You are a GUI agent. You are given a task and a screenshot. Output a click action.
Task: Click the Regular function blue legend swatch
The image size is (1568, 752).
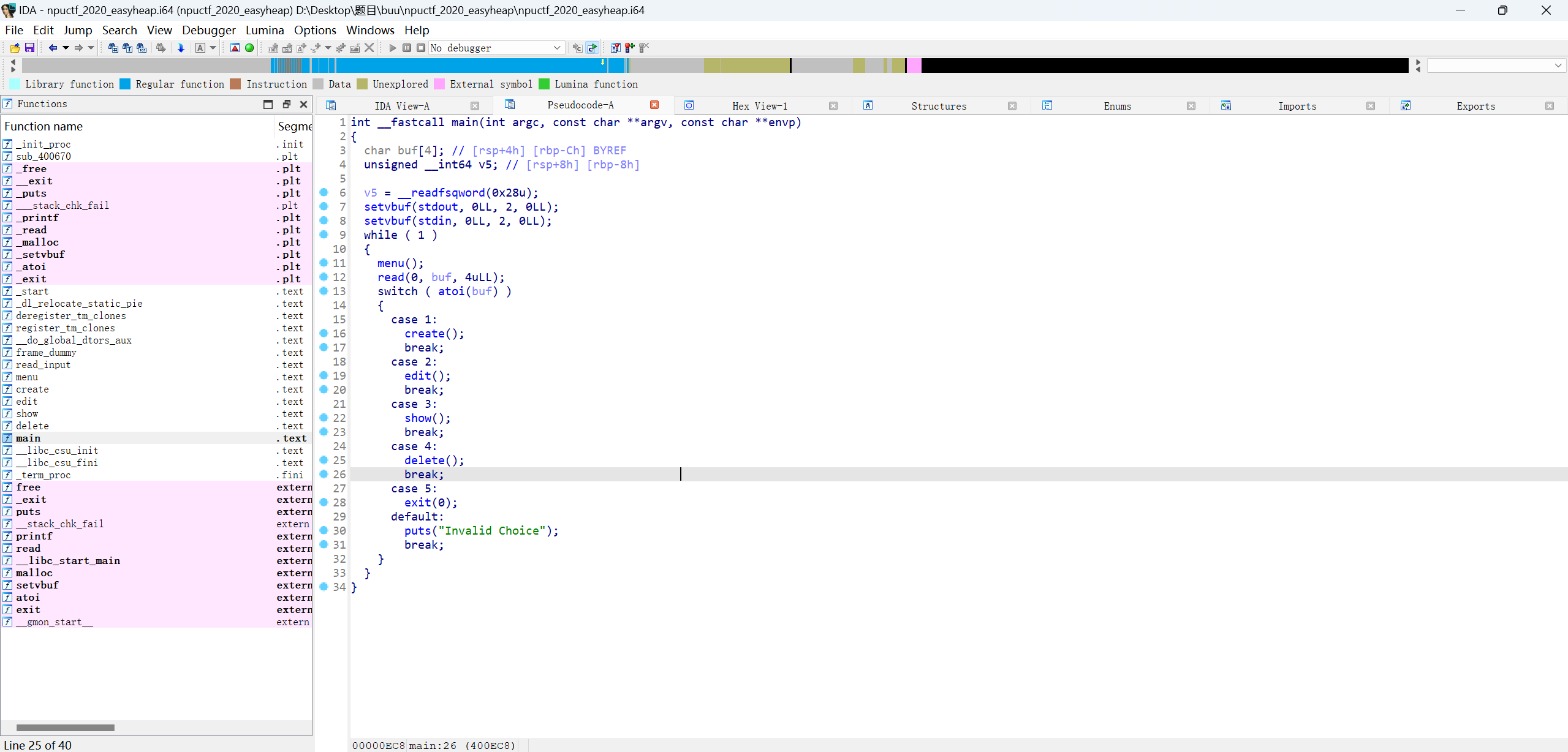[125, 84]
